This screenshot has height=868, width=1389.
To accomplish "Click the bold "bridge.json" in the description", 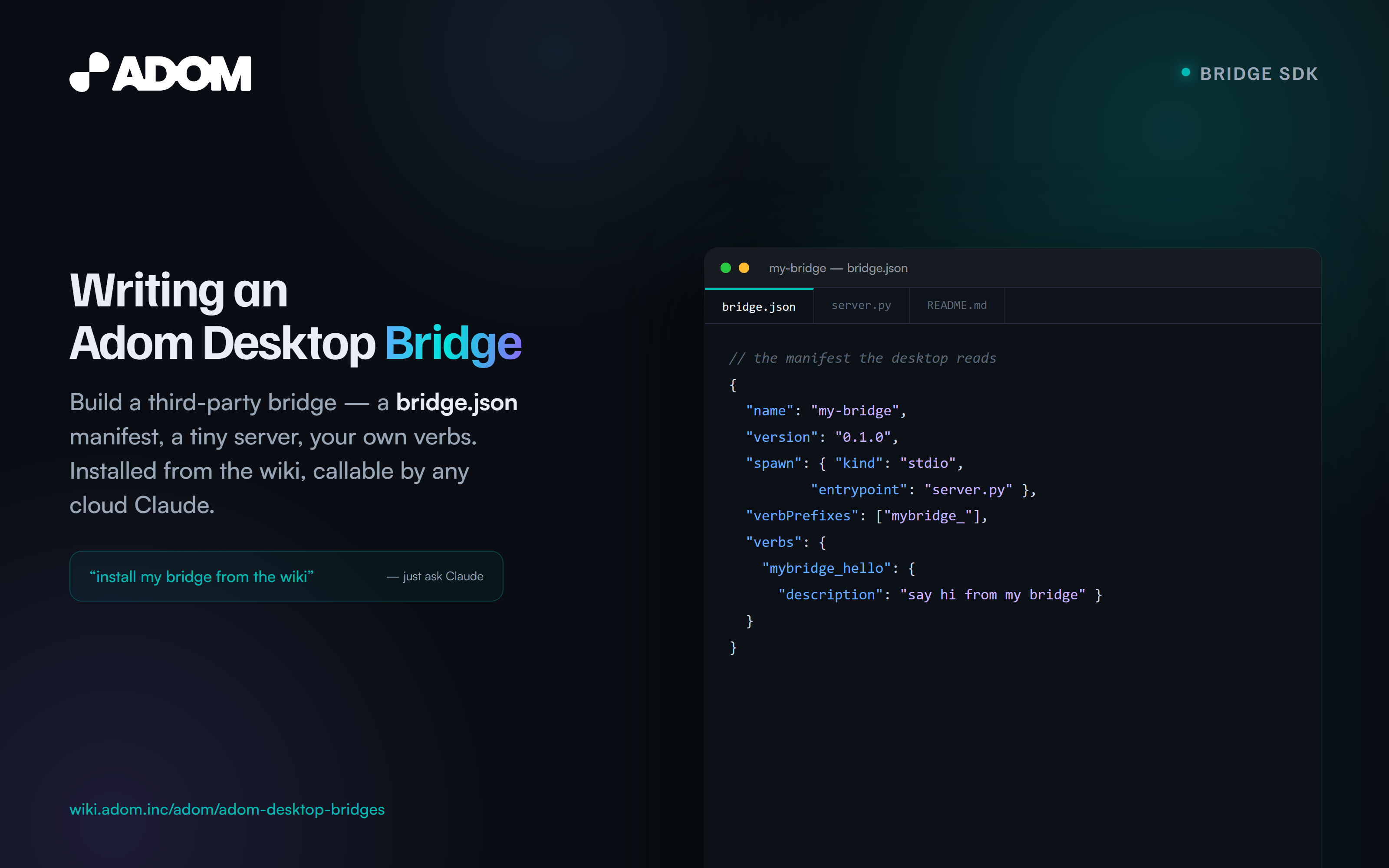I will pos(457,403).
